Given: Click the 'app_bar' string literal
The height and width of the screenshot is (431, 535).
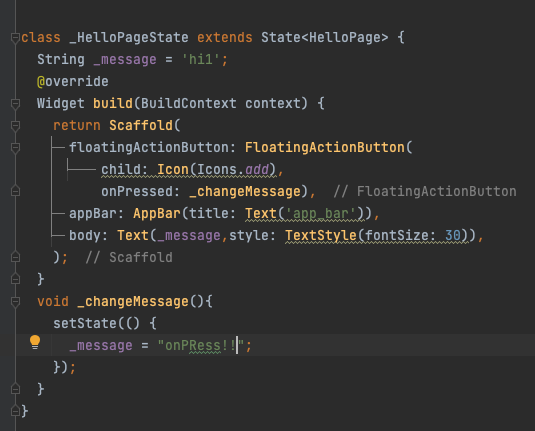Looking at the screenshot, I should click(x=320, y=213).
